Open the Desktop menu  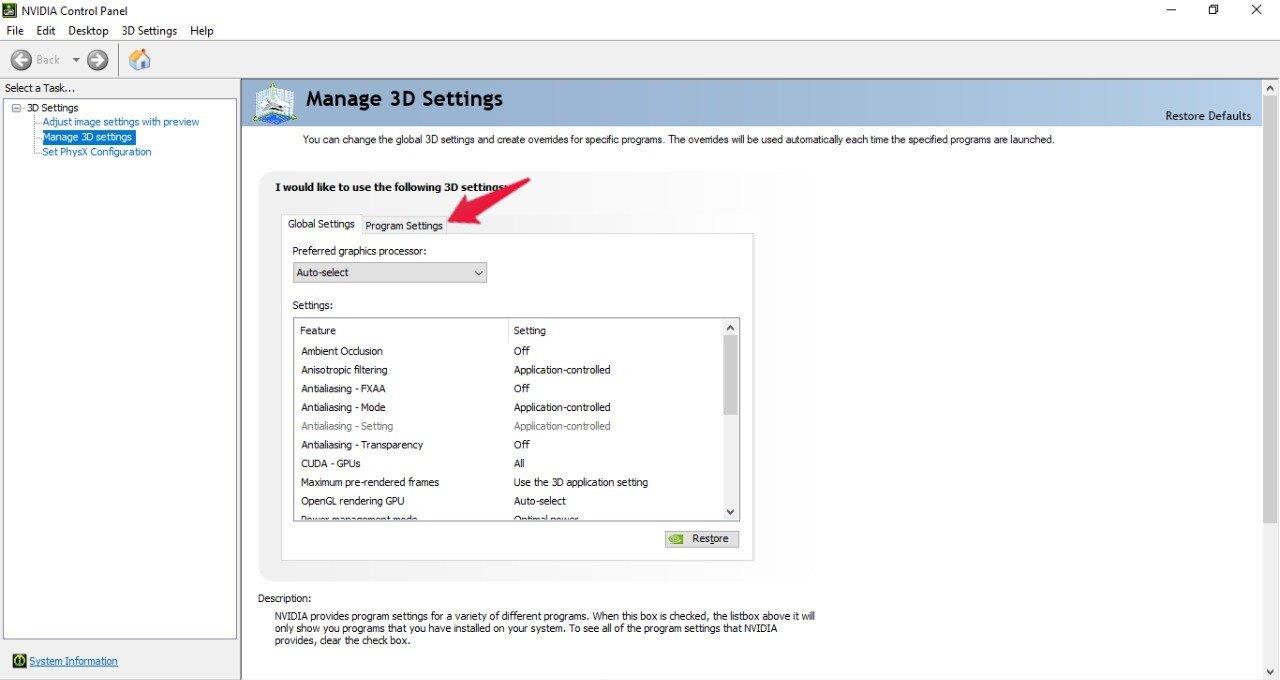click(x=88, y=31)
